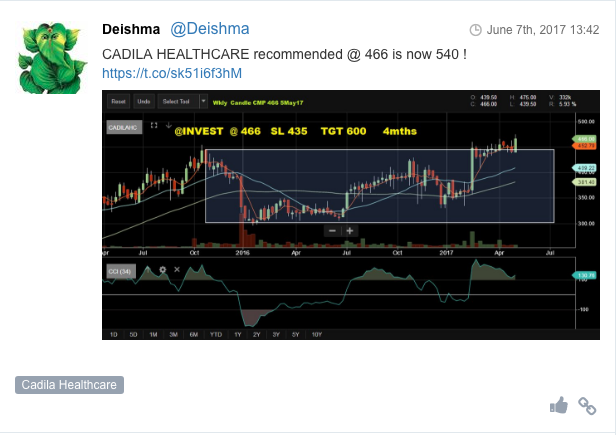Select the 3M time range

[x=173, y=334]
